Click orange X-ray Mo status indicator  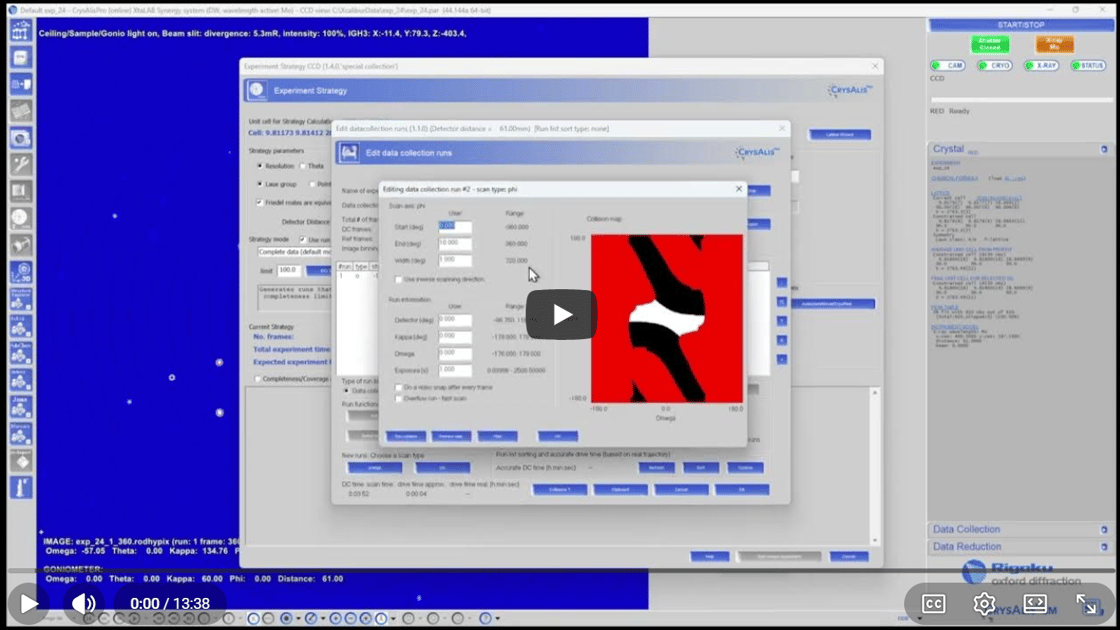click(x=1054, y=44)
